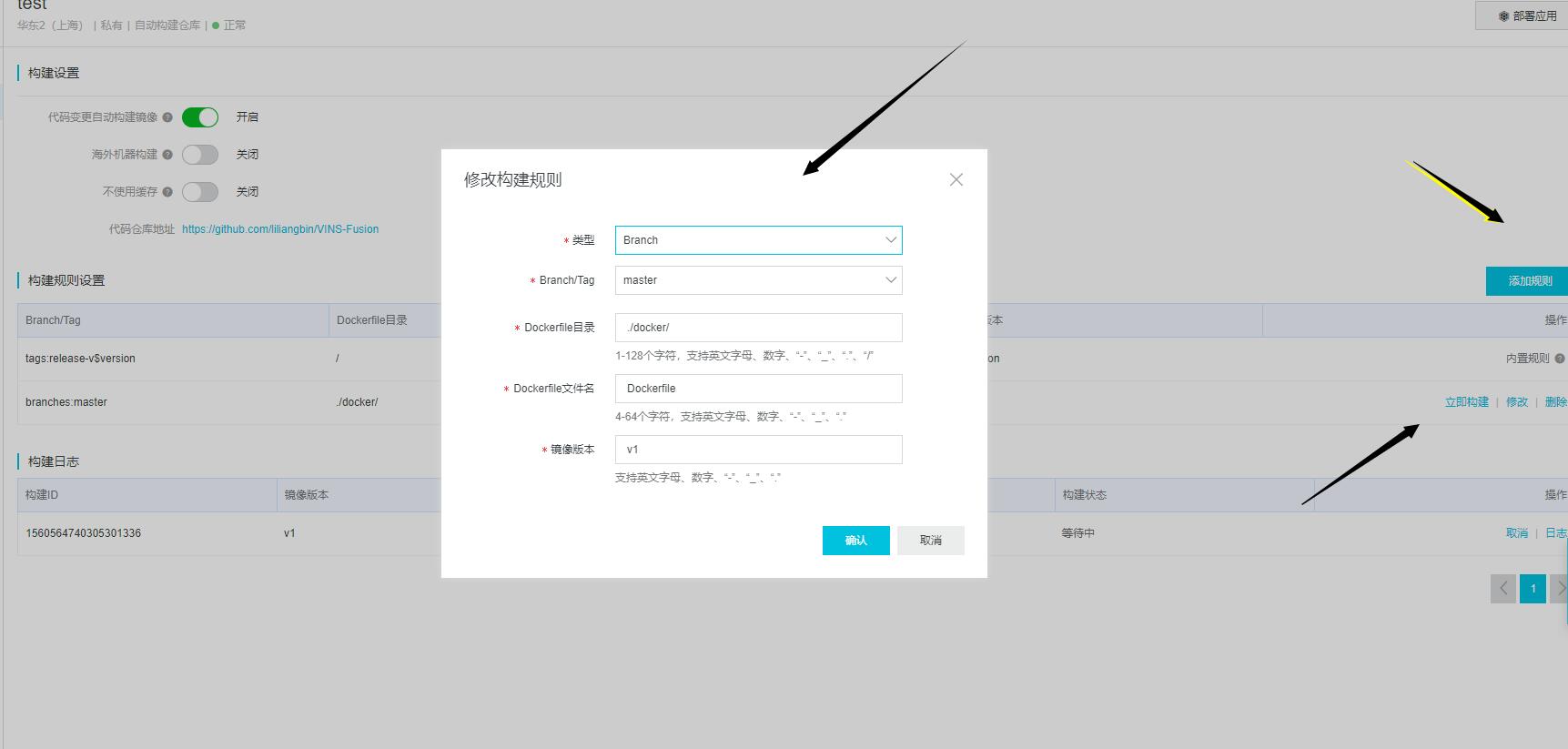Click 立即构建 for branches:master rule

(1467, 402)
